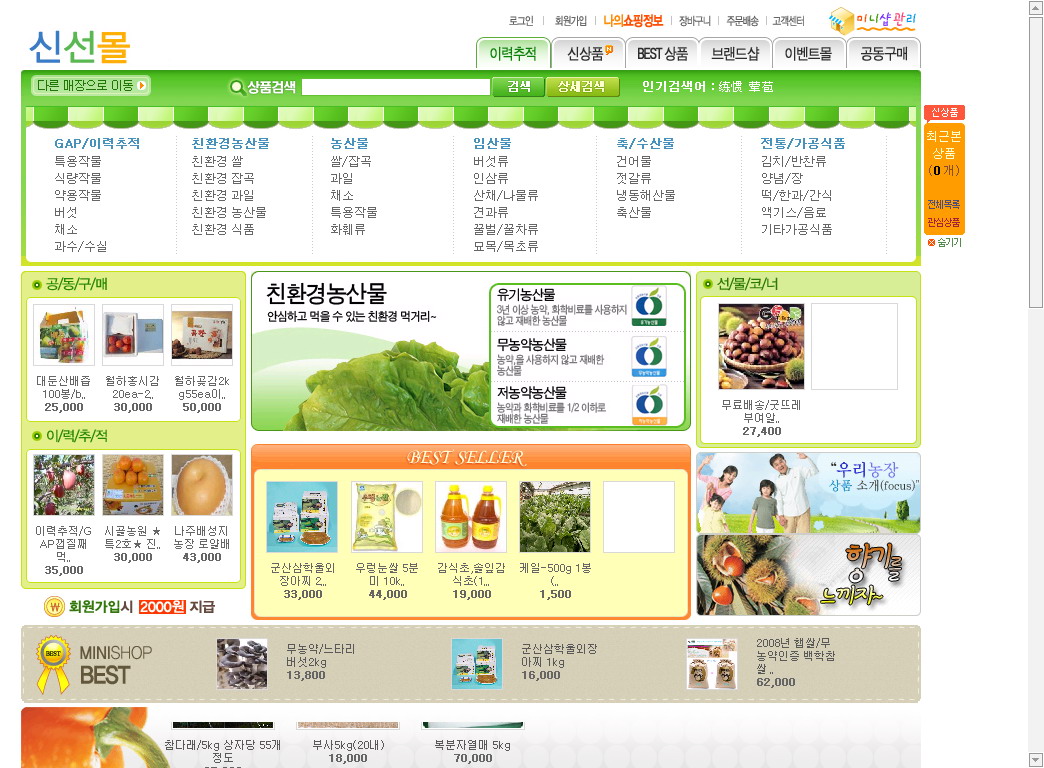View the 감식초 bottles image
Screen dimensions: 1044x768
pyautogui.click(x=471, y=517)
